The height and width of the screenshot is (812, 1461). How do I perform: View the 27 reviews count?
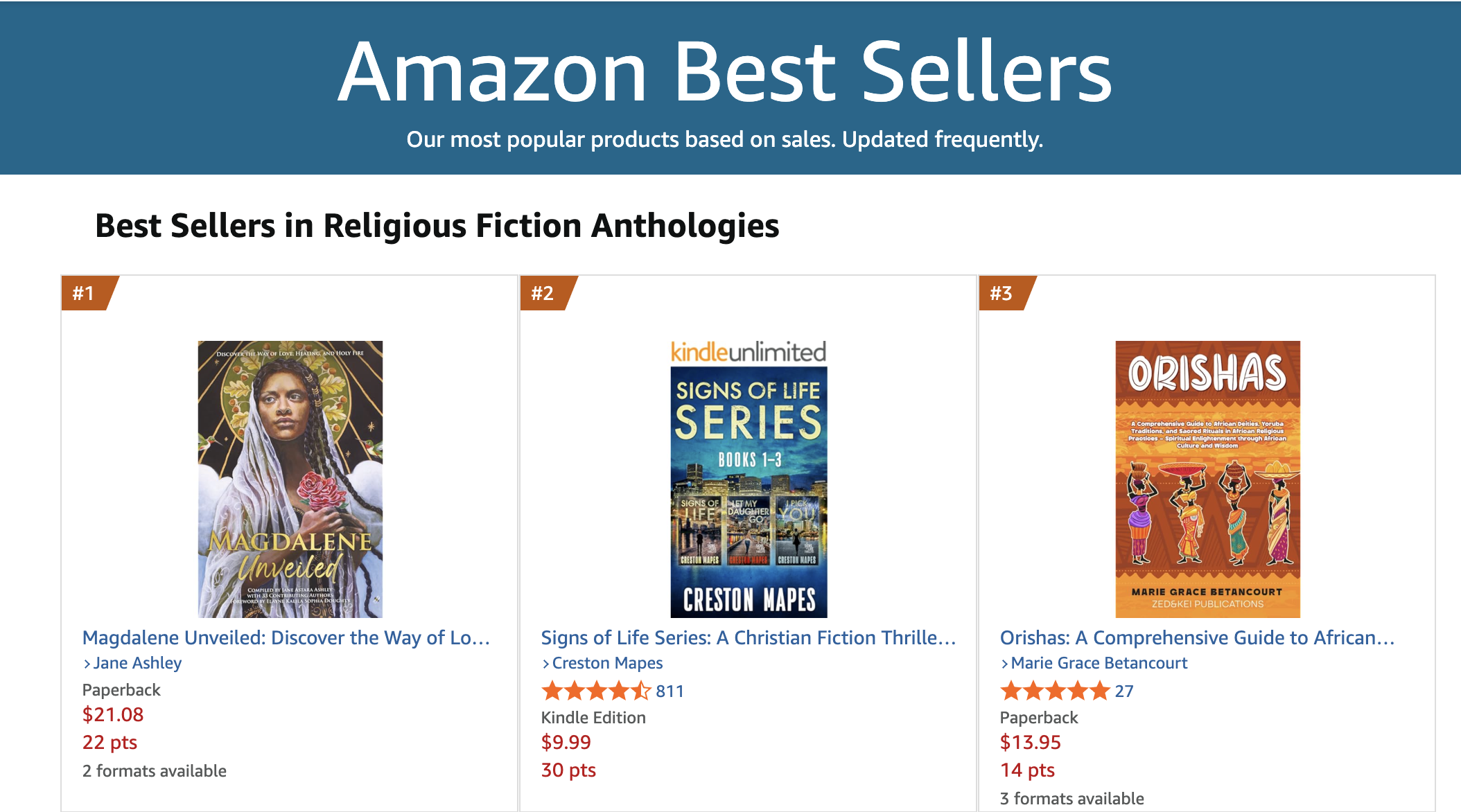point(1124,691)
